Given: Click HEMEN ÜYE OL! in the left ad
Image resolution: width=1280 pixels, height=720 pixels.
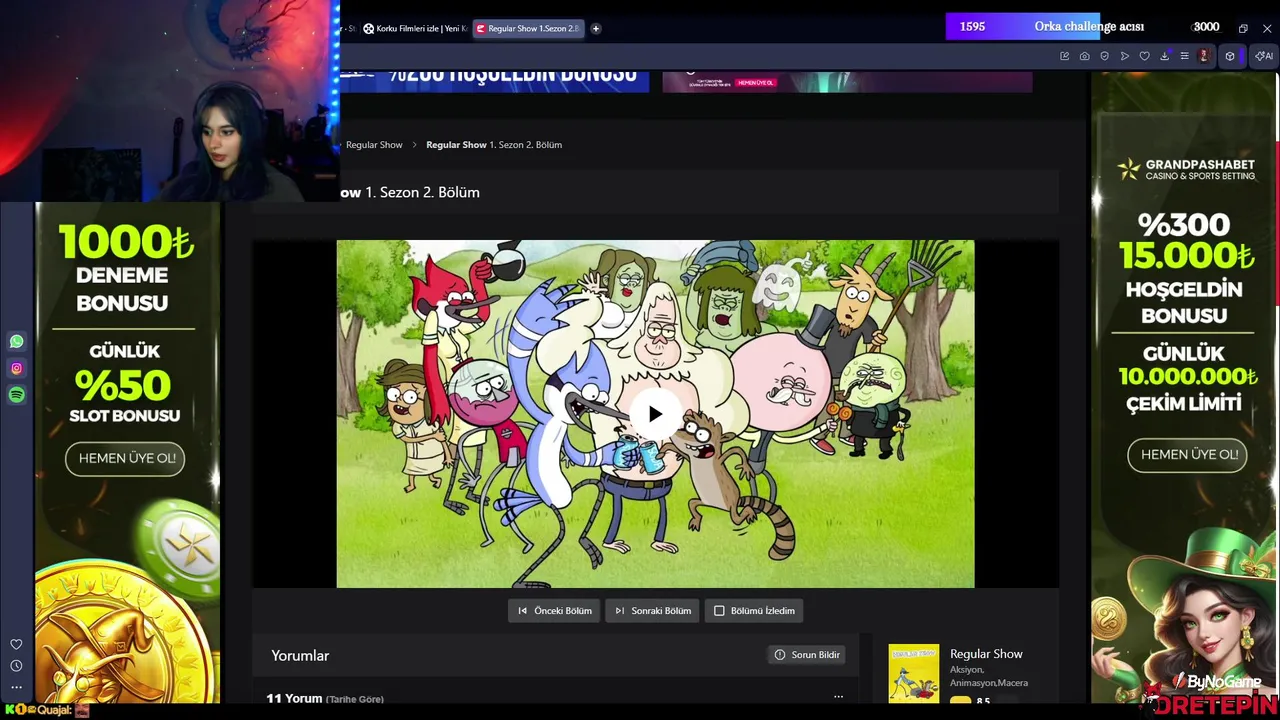Looking at the screenshot, I should point(126,458).
